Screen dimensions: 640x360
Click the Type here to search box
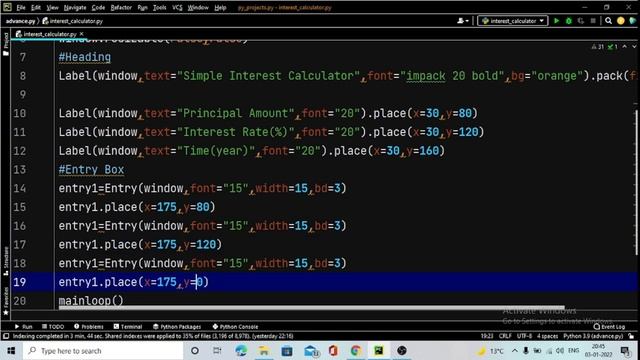pos(103,351)
